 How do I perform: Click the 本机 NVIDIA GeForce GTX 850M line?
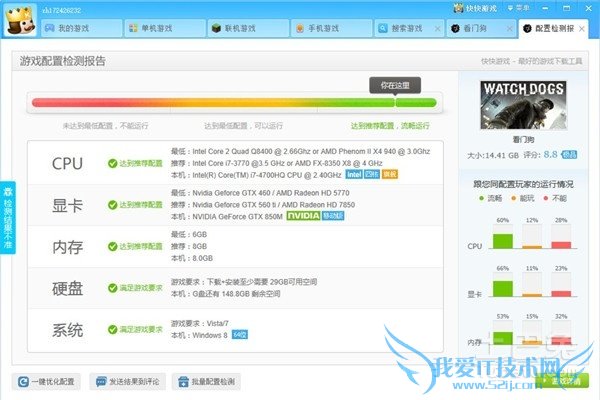tap(227, 216)
